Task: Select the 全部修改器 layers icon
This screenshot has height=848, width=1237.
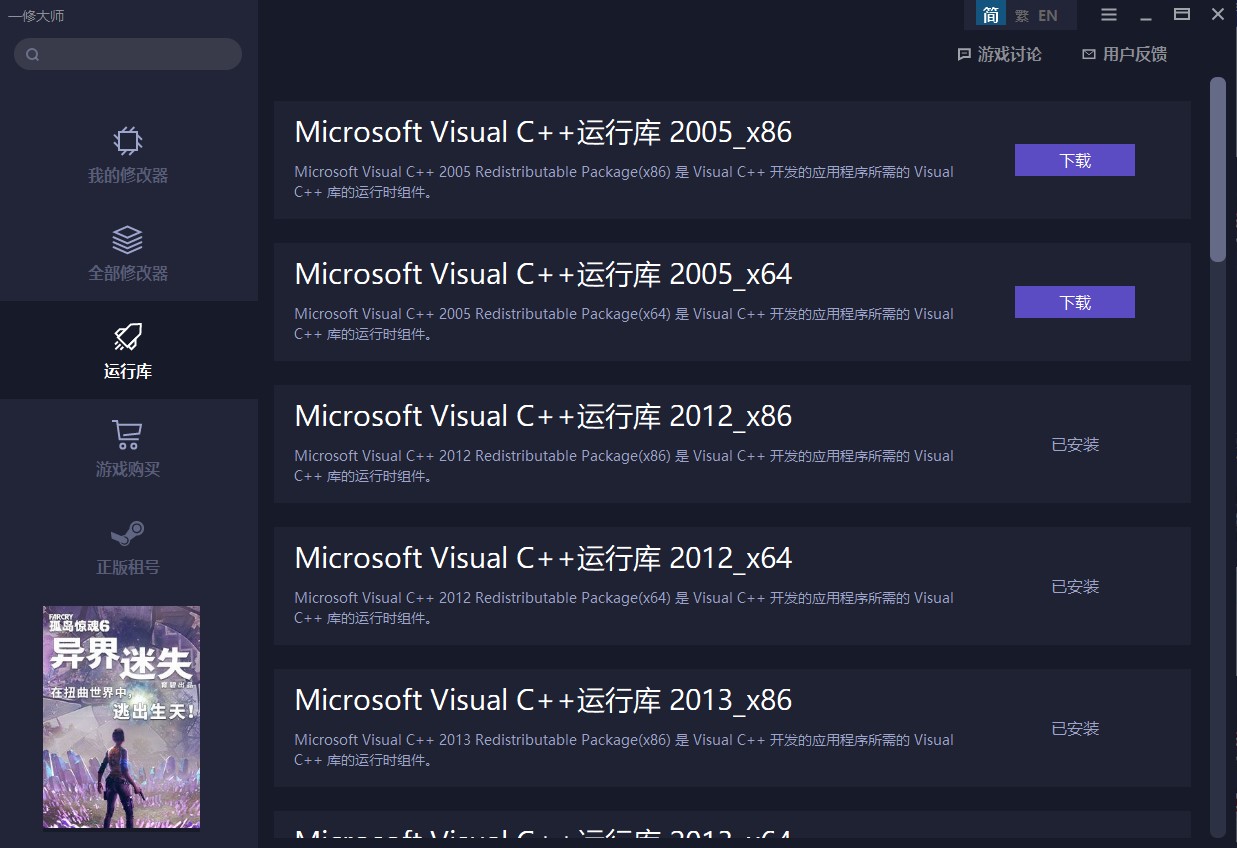Action: pos(127,240)
